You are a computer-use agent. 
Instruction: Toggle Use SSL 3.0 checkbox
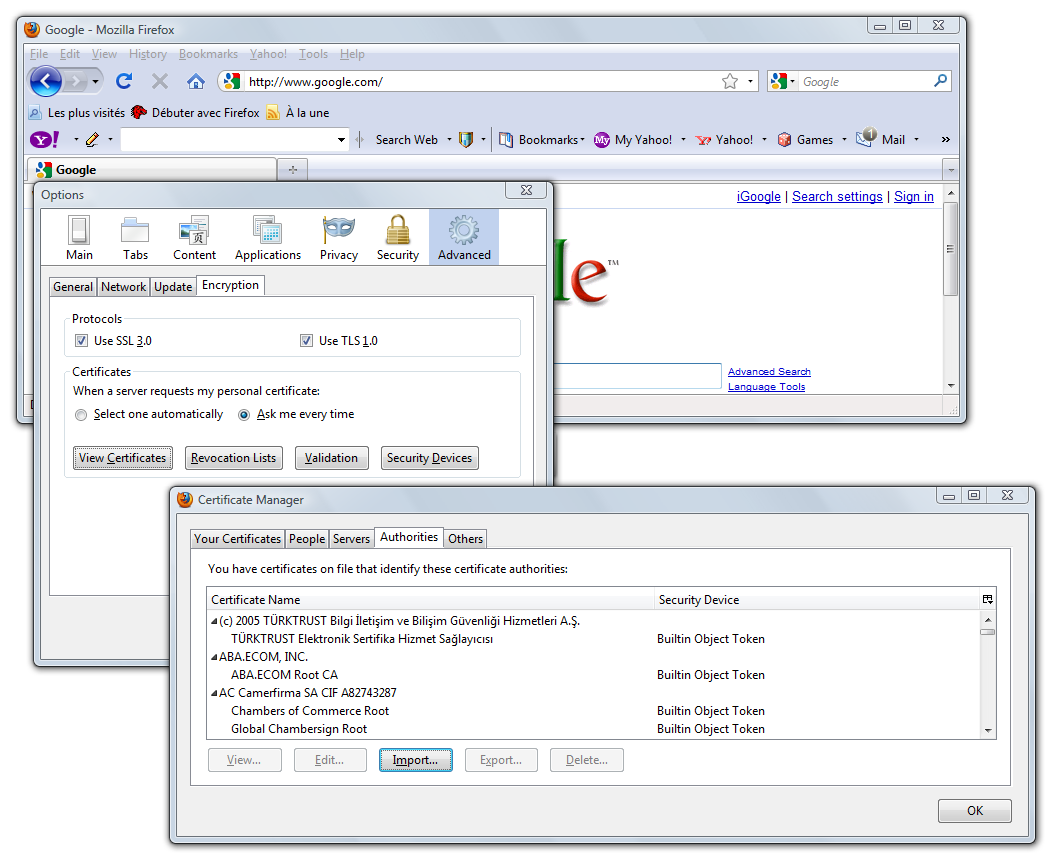coord(81,341)
